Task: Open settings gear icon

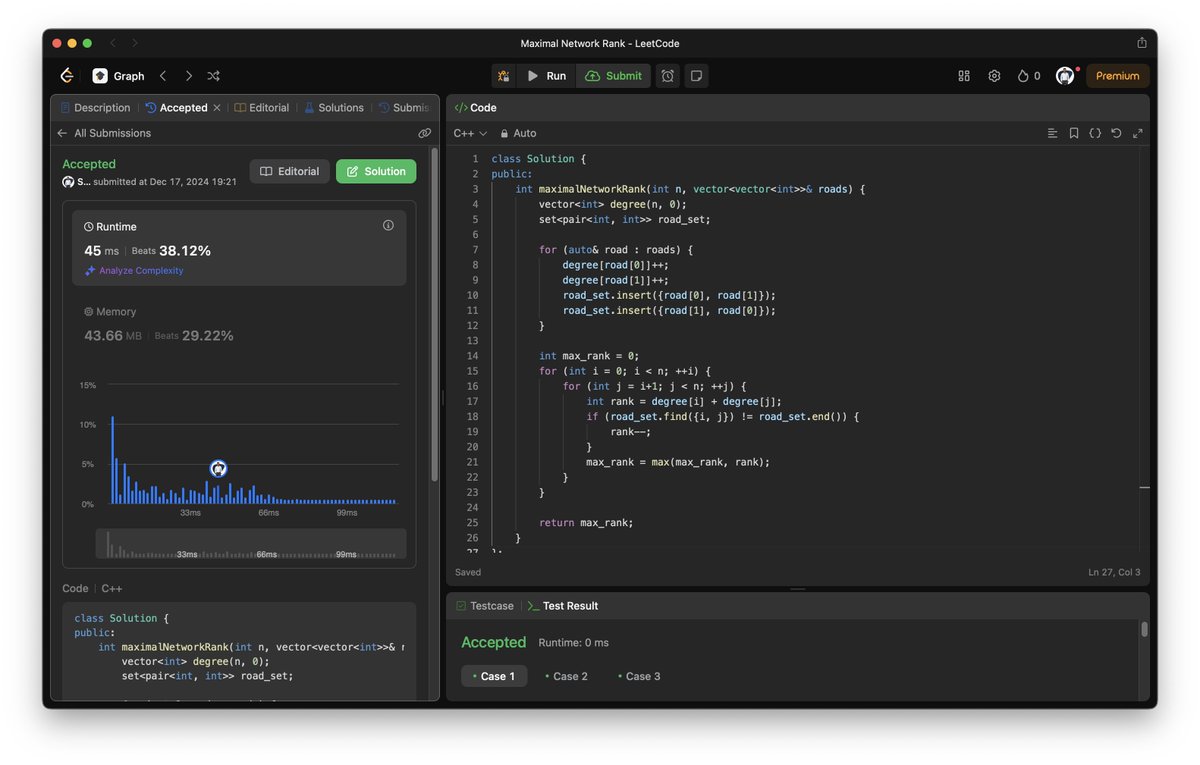Action: tap(994, 76)
